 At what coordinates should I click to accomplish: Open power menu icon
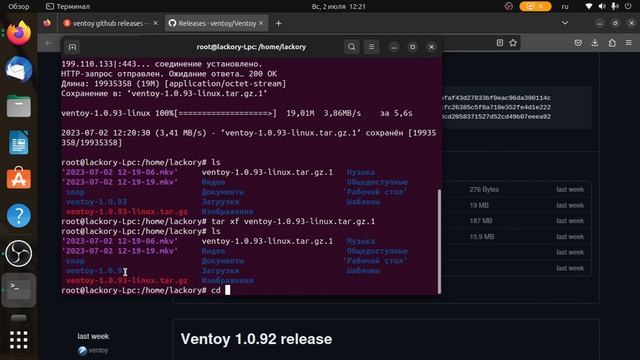click(628, 6)
